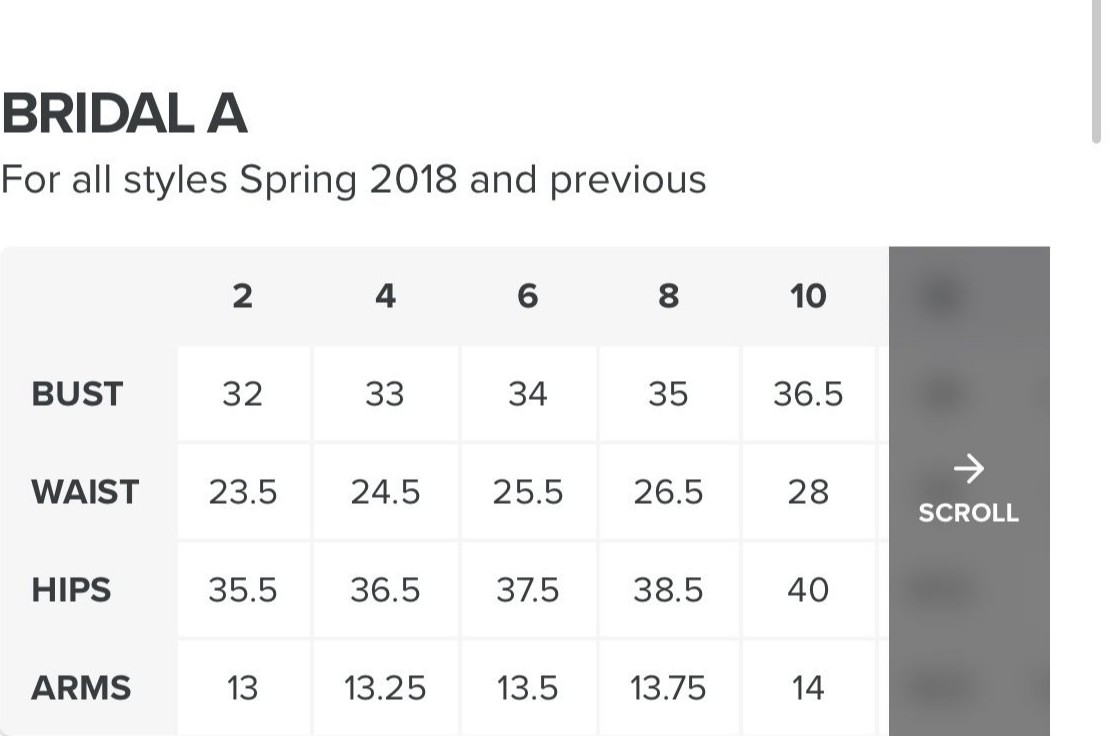The width and height of the screenshot is (1110, 736).
Task: Click the BRIDAL A heading
Action: (125, 114)
